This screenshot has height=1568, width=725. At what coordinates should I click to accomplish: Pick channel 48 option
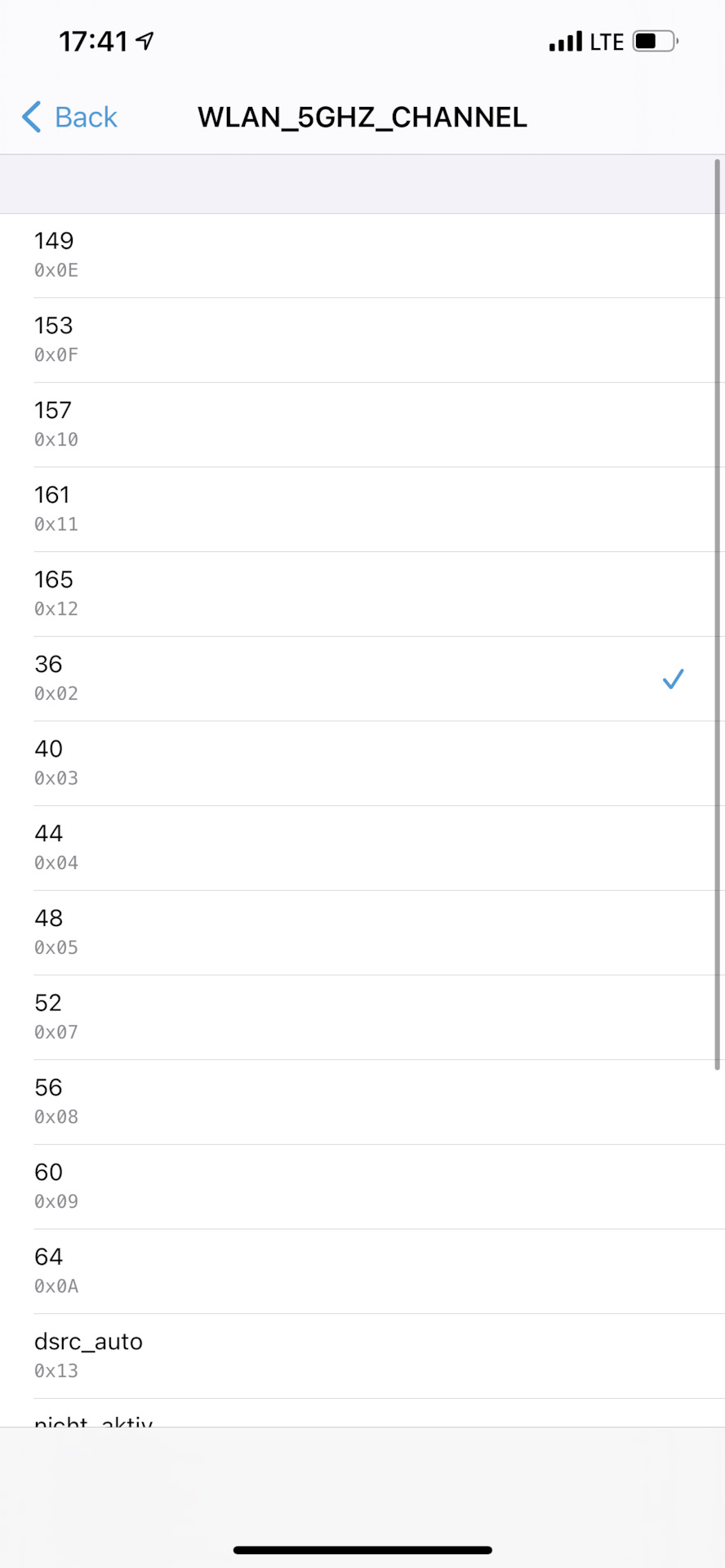click(x=362, y=933)
